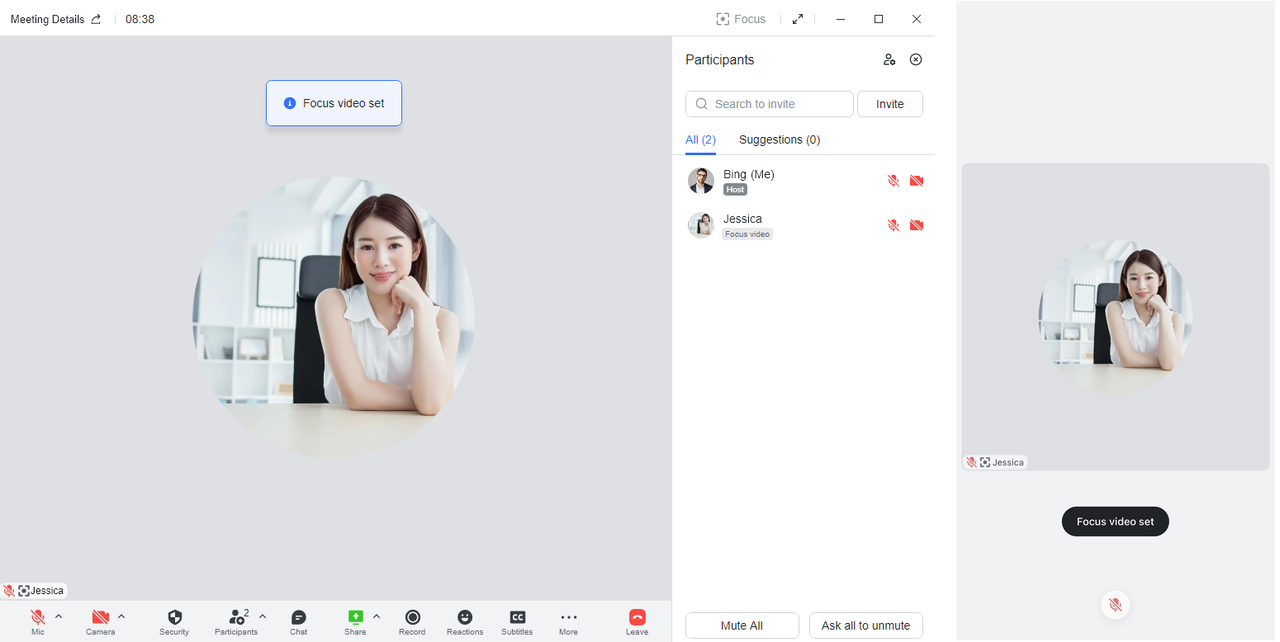Open participant settings gear icon in Participants panel
This screenshot has width=1280, height=642.
889,59
